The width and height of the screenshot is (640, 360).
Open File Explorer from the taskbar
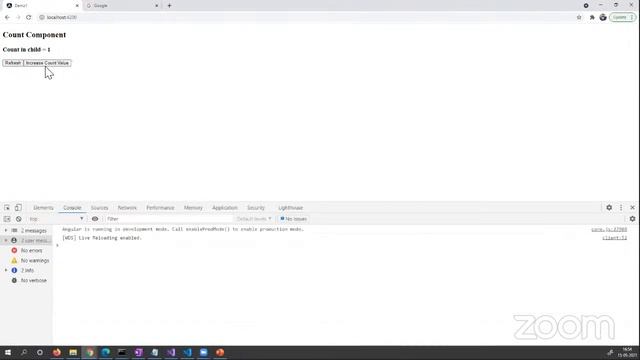pyautogui.click(x=73, y=352)
